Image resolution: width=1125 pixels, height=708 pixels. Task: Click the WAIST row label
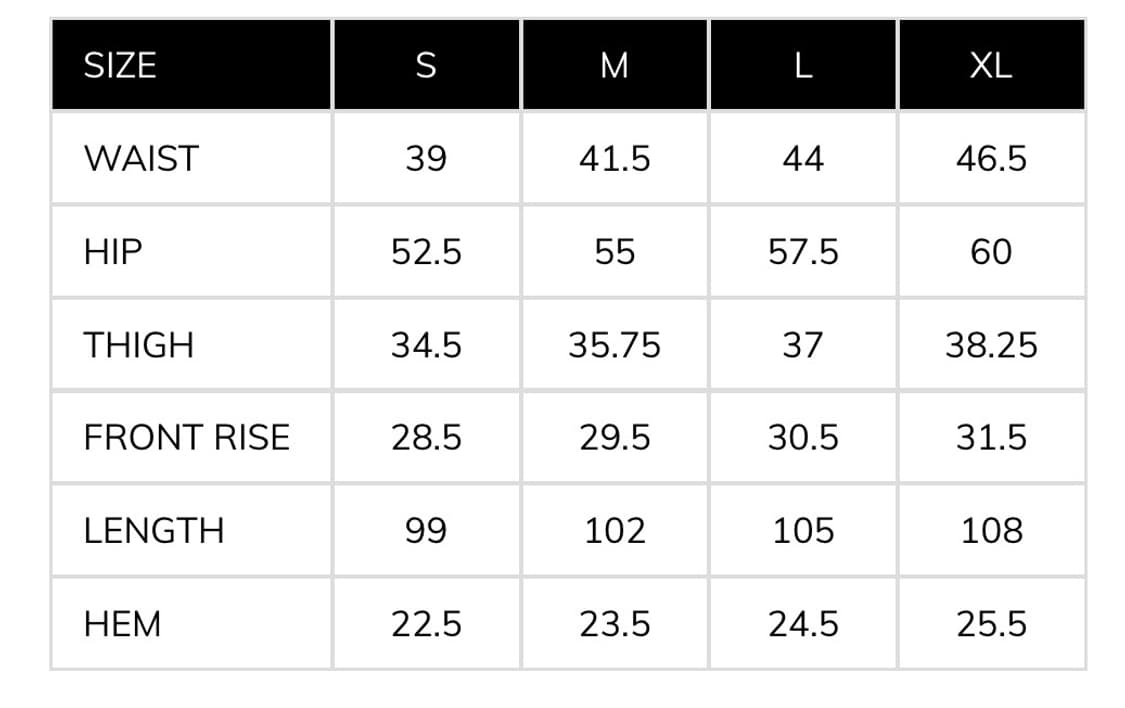coord(141,159)
